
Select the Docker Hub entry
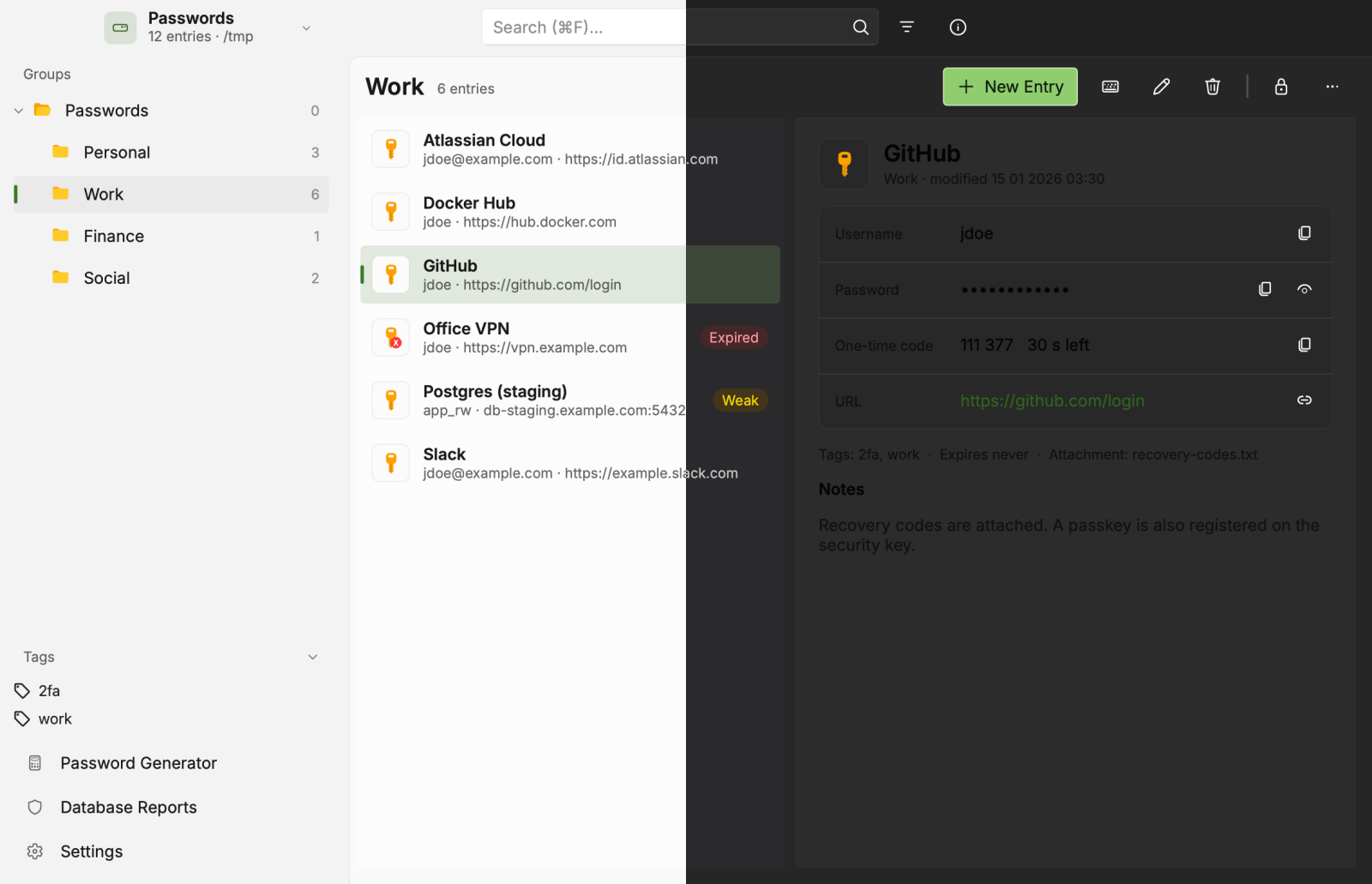coord(570,212)
